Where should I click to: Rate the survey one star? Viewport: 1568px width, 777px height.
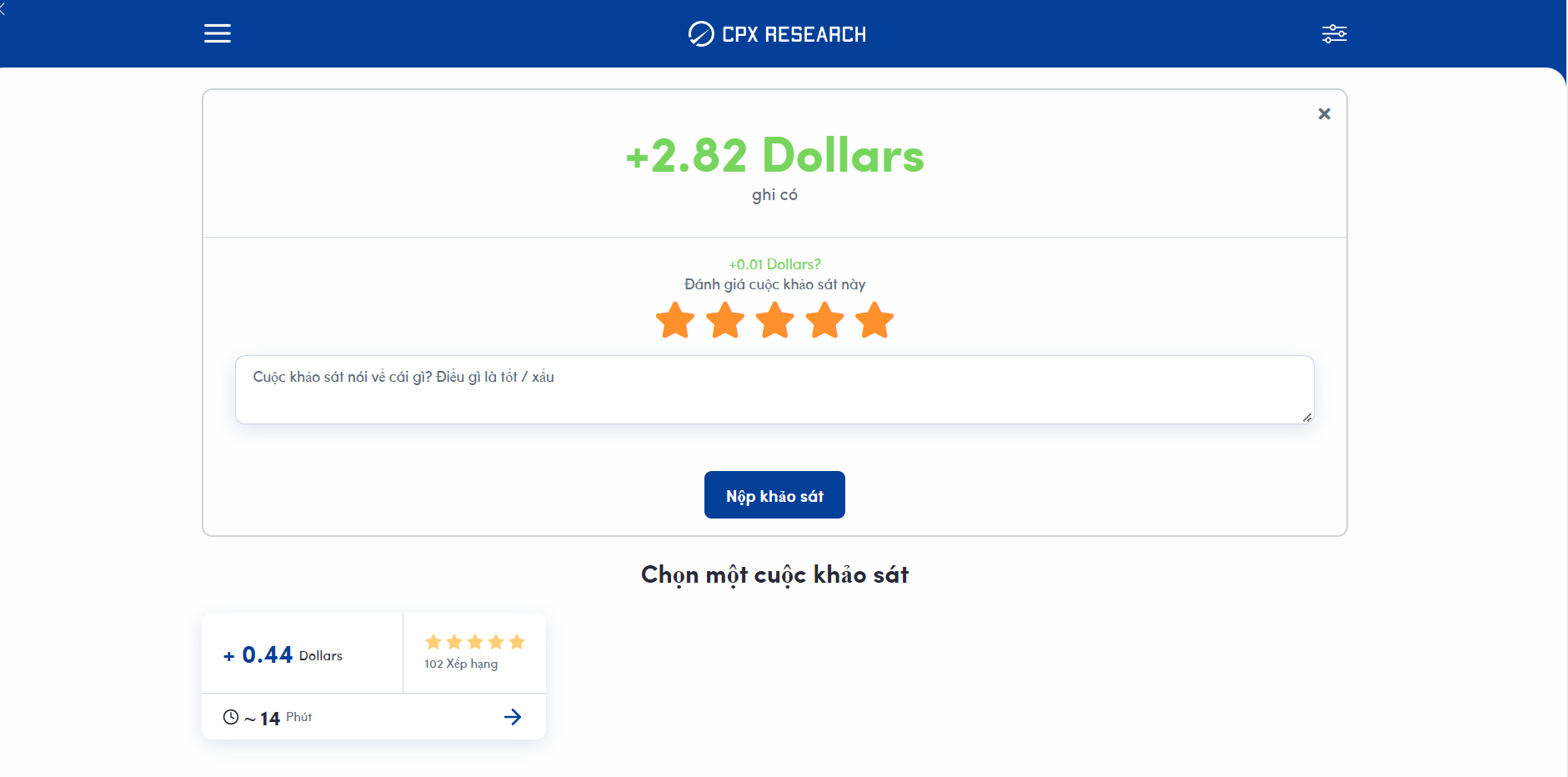(675, 321)
